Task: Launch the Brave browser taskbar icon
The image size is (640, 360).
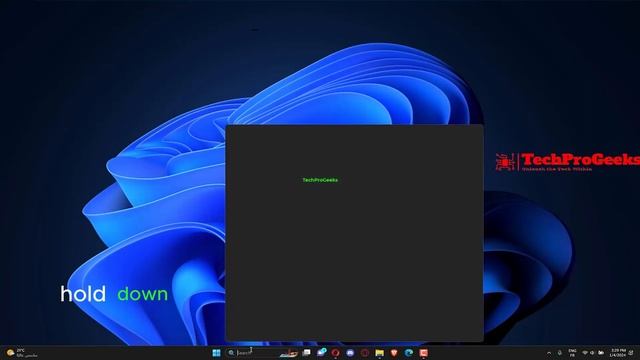Action: 394,353
